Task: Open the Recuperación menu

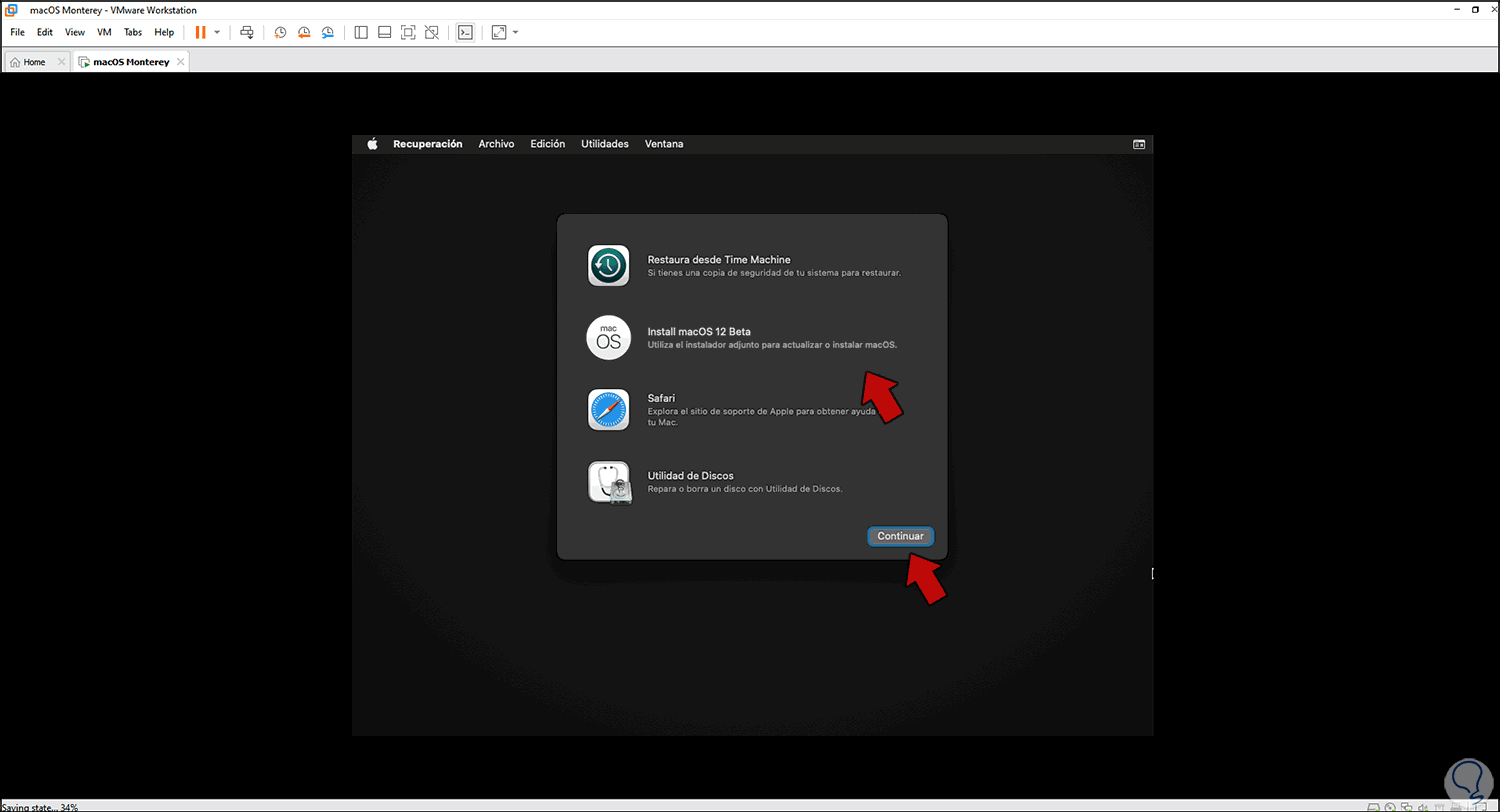Action: [428, 144]
